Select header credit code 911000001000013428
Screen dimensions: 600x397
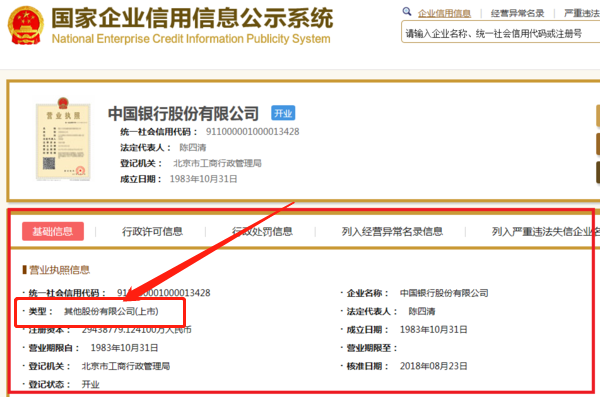[253, 132]
